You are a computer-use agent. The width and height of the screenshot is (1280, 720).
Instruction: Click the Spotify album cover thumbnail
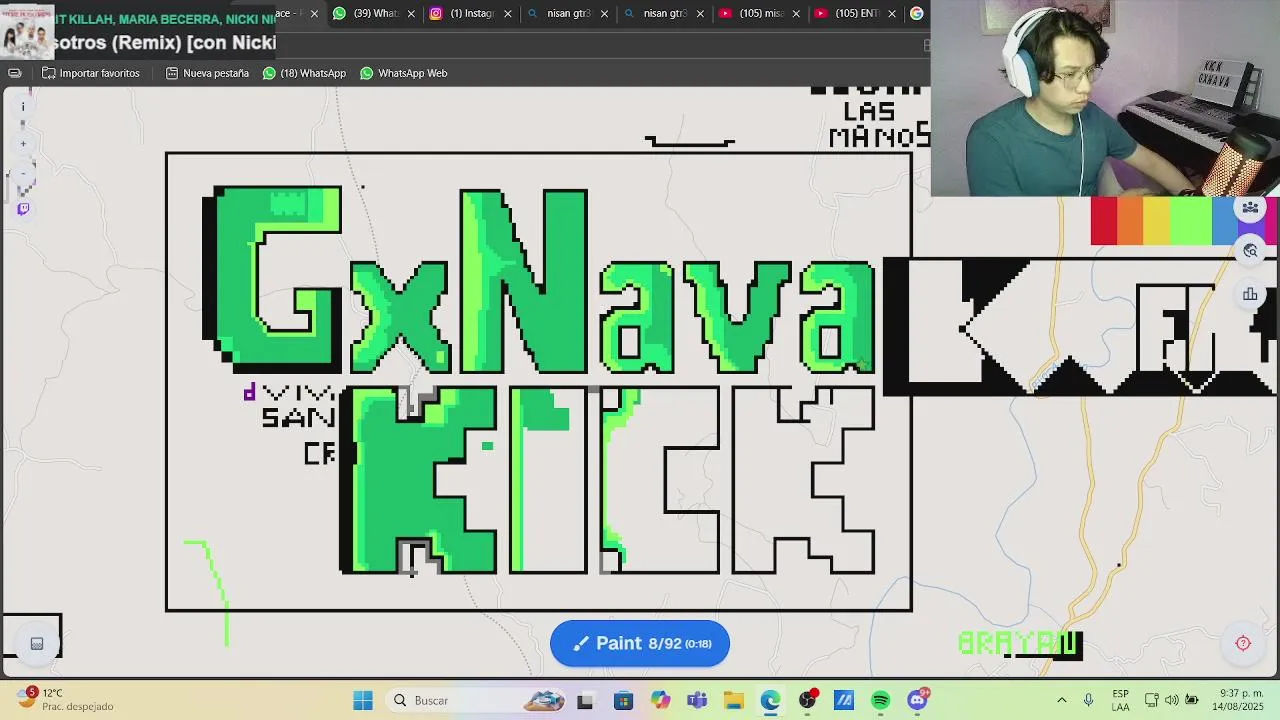tap(27, 31)
